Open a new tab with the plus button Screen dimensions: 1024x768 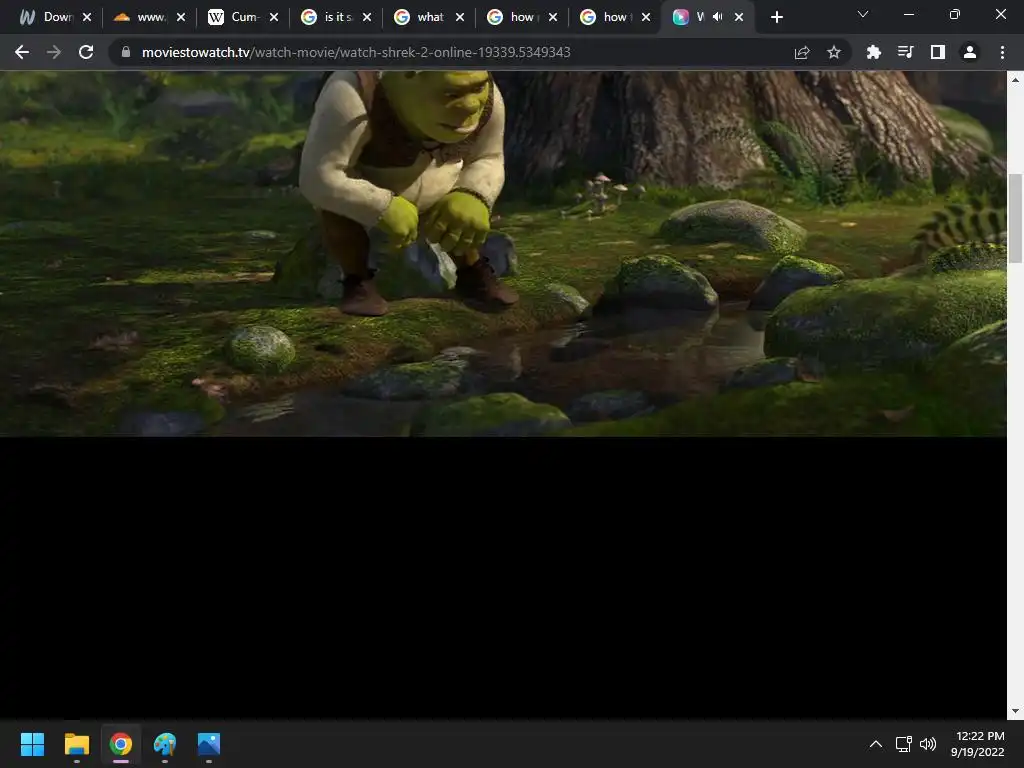pyautogui.click(x=776, y=17)
